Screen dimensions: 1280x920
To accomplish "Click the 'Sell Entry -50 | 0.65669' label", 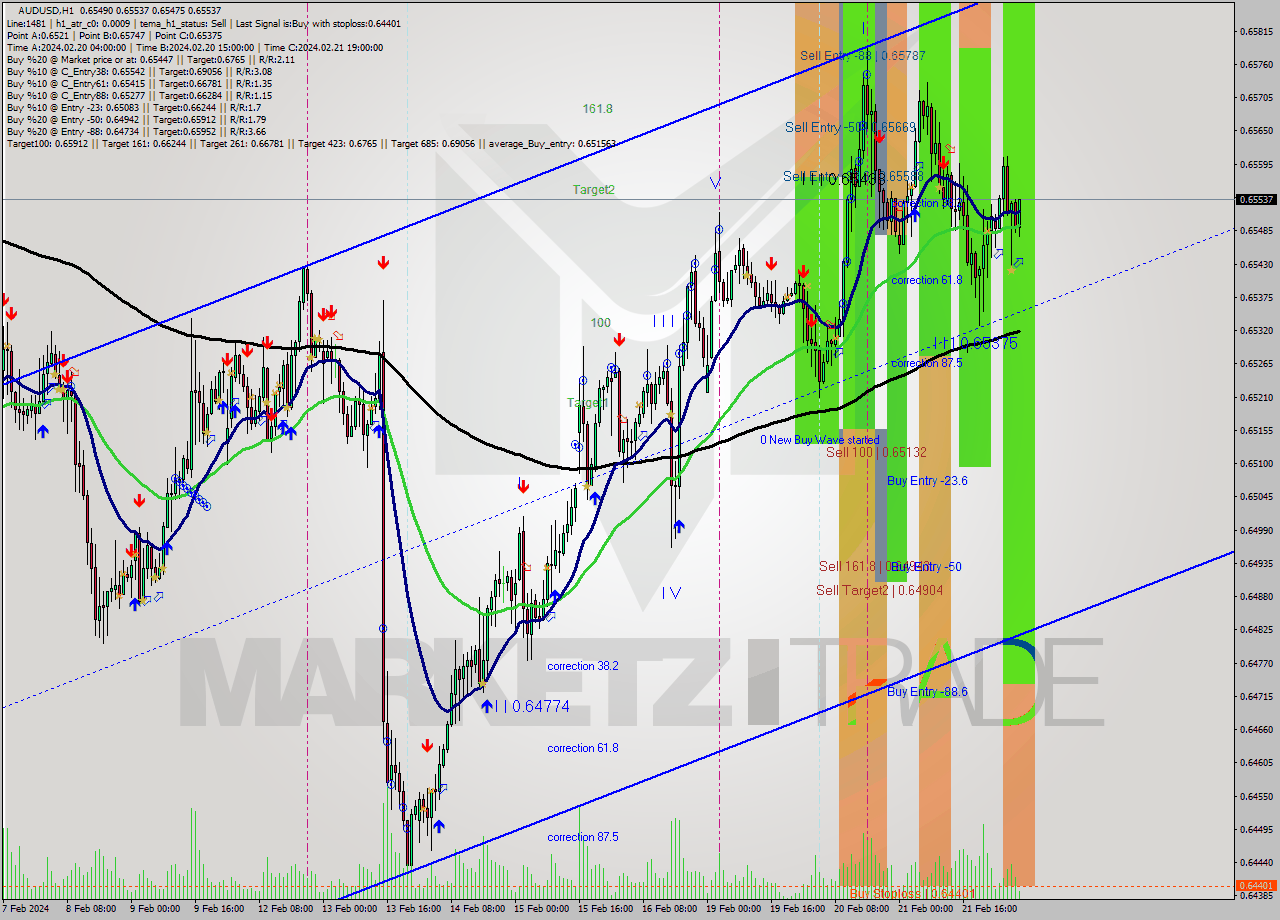I will click(850, 127).
